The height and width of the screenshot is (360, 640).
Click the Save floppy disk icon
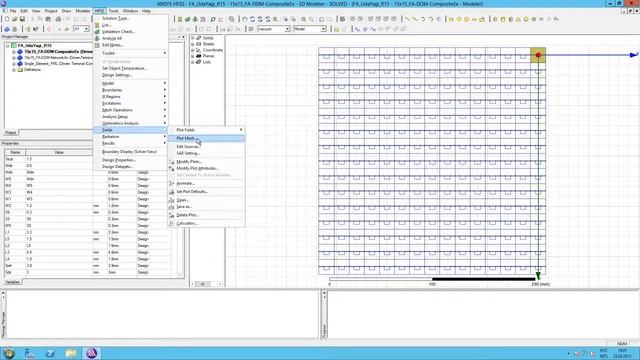pyautogui.click(x=22, y=19)
